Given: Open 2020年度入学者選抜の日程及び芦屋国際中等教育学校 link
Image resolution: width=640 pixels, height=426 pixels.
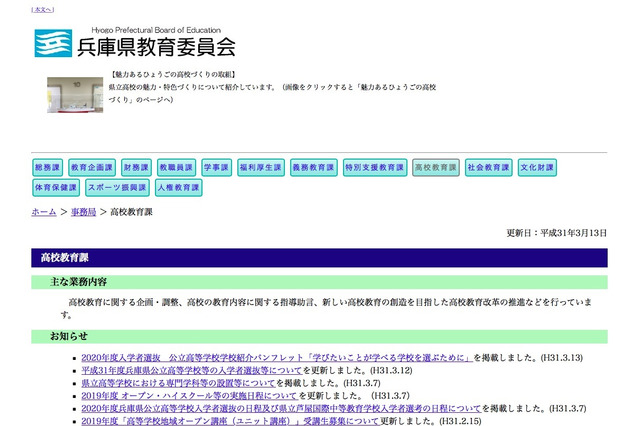Looking at the screenshot, I should click(x=281, y=408).
